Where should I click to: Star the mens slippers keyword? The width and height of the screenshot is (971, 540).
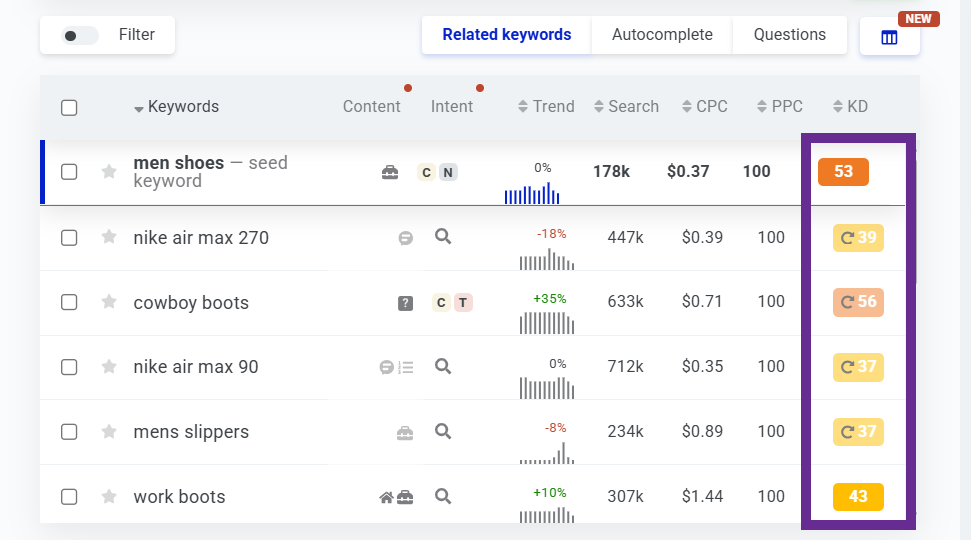[109, 432]
